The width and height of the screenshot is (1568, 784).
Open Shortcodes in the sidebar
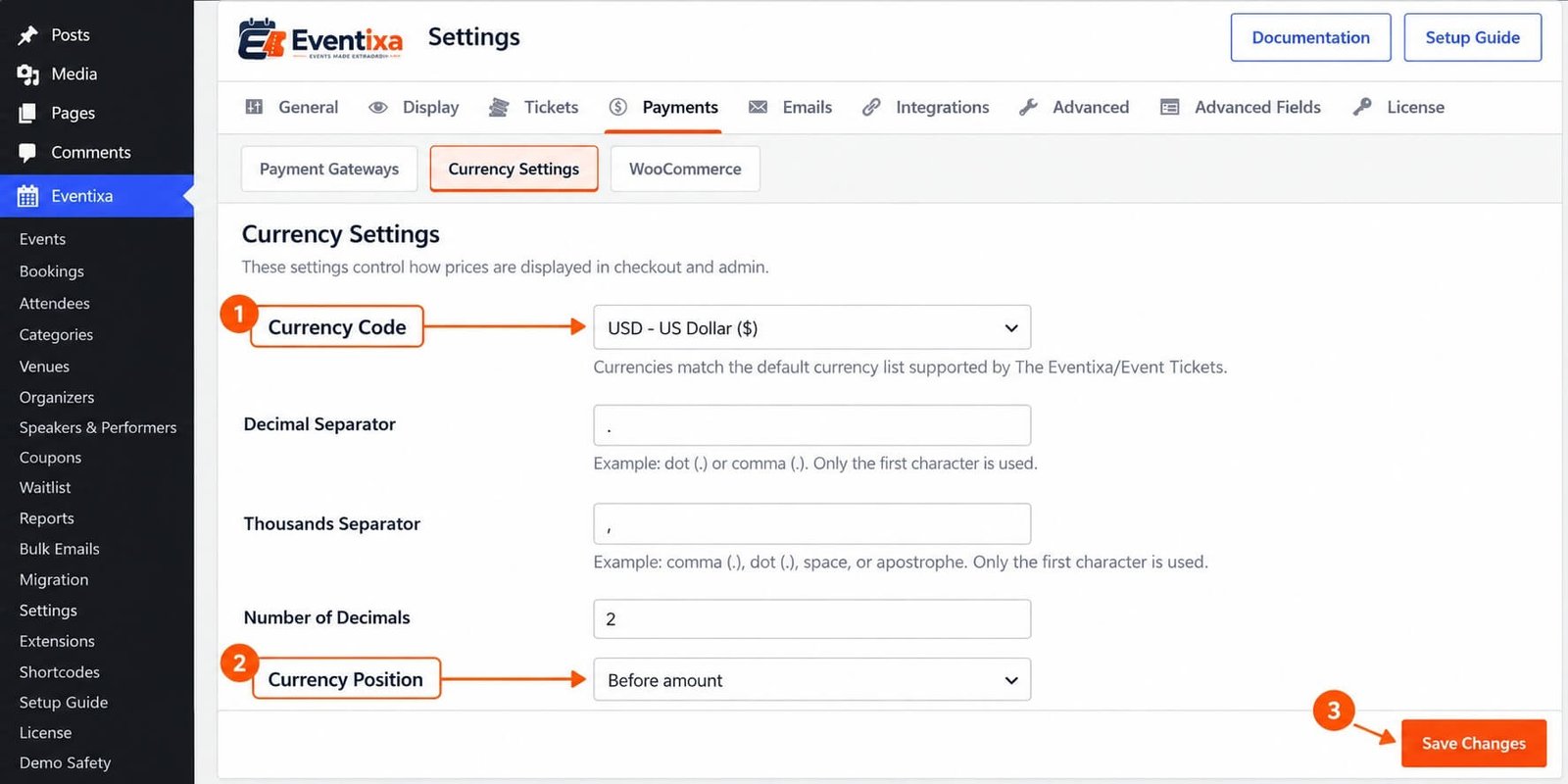click(60, 672)
